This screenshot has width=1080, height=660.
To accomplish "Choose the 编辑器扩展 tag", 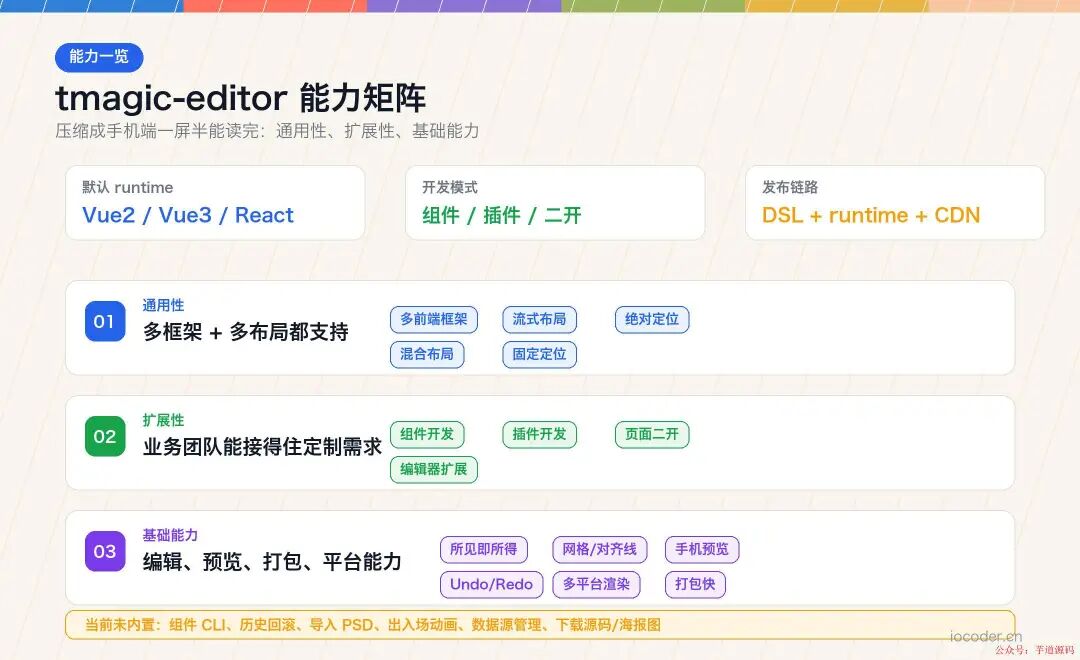I will point(434,469).
